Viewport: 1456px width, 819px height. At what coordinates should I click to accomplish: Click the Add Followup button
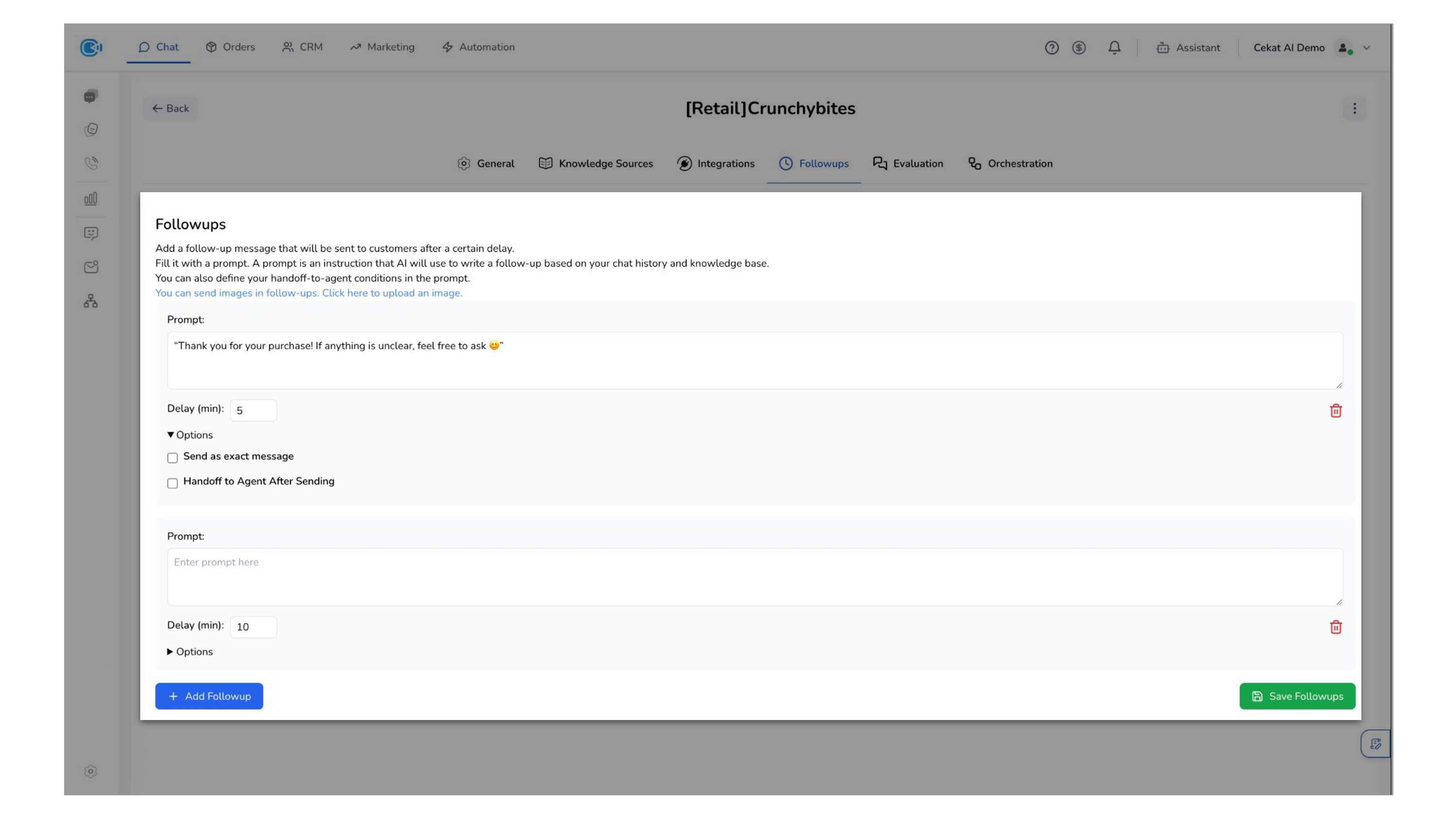point(209,696)
